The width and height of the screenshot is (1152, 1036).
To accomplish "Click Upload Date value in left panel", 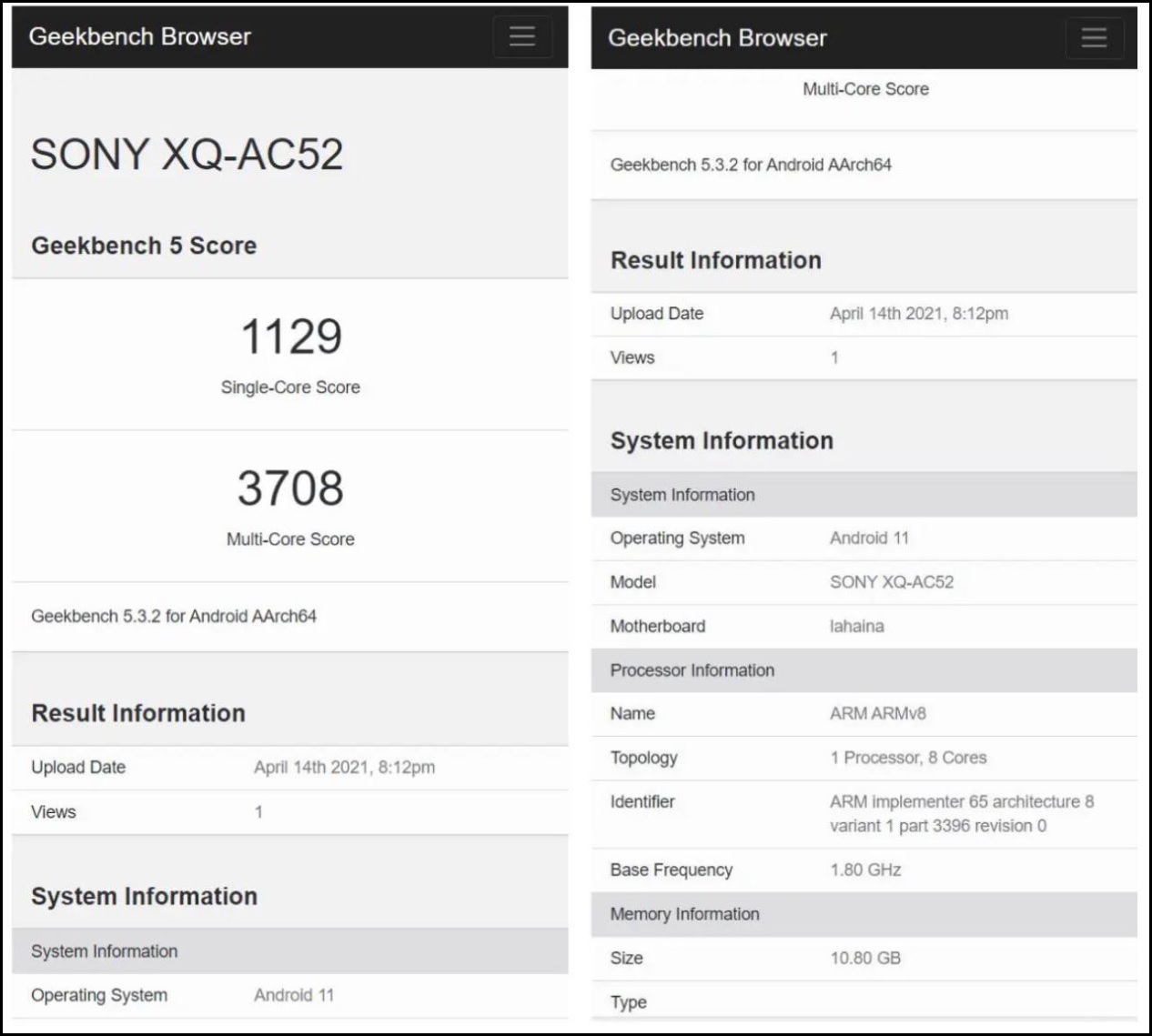I will click(344, 767).
